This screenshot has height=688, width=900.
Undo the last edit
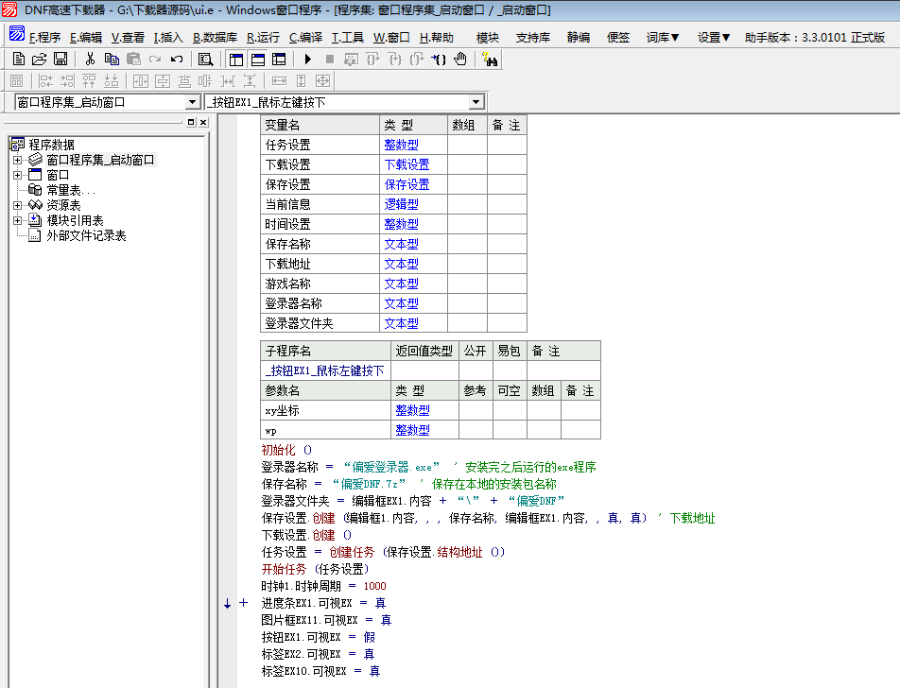pyautogui.click(x=177, y=59)
